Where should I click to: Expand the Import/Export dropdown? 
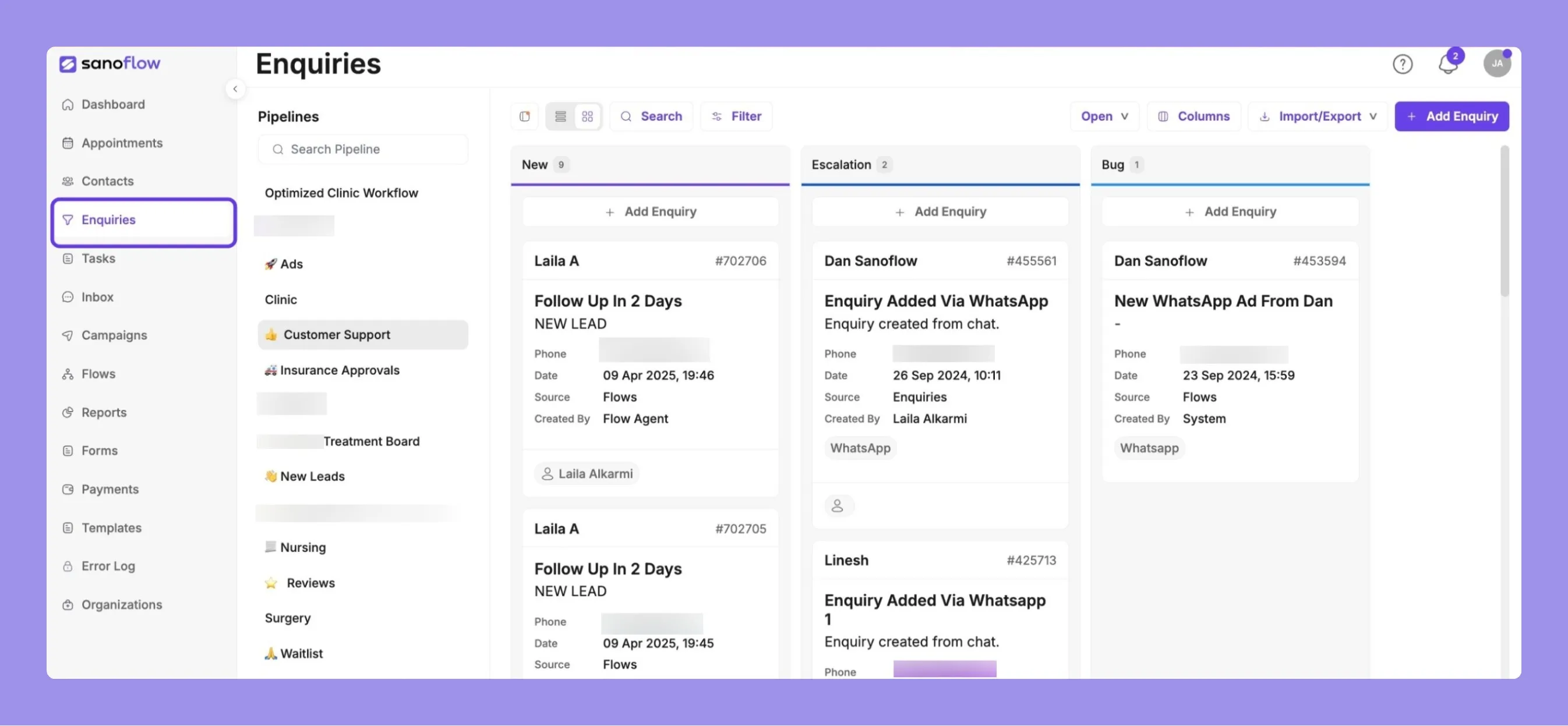click(1317, 116)
